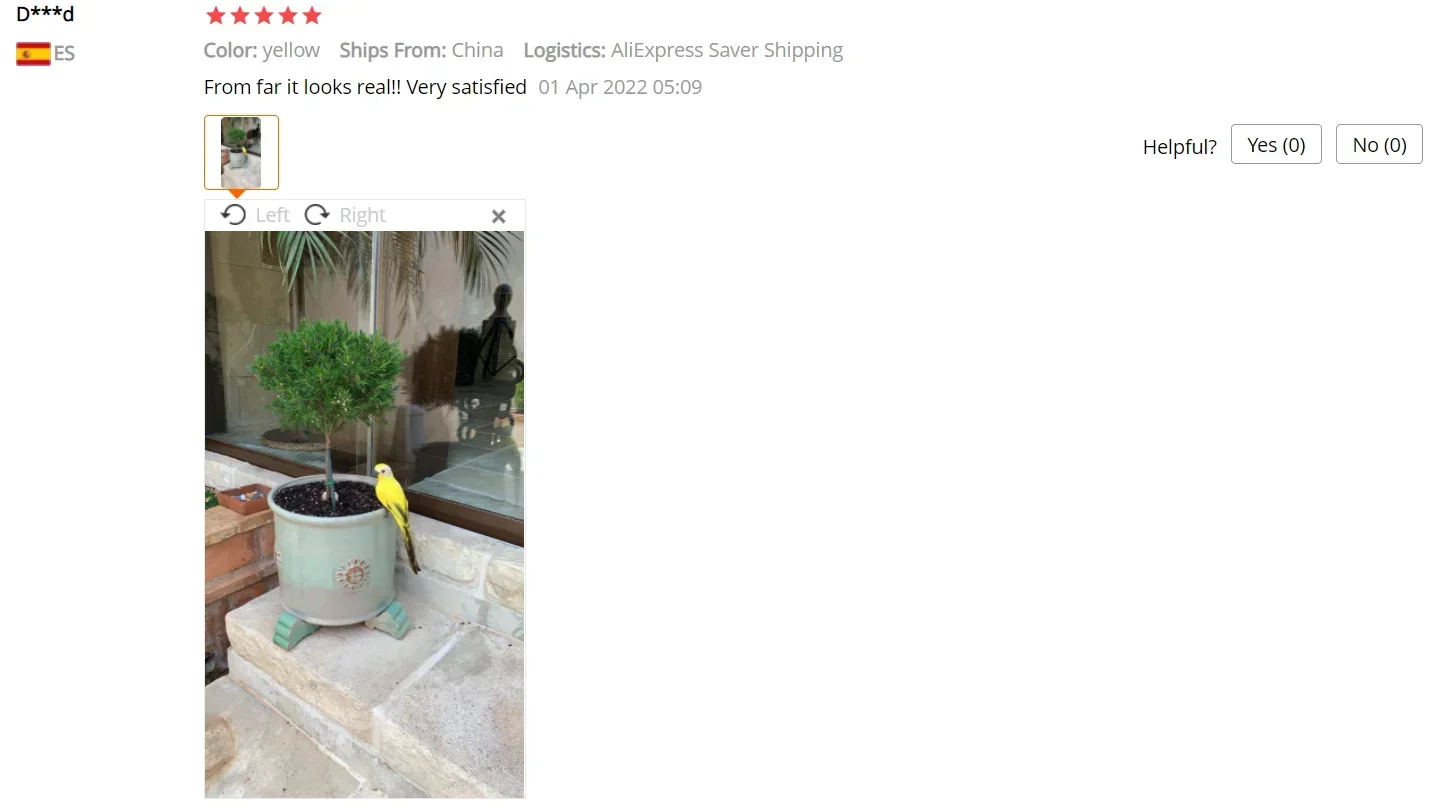Rotate the photo clockwise using the arrow icon

[317, 215]
